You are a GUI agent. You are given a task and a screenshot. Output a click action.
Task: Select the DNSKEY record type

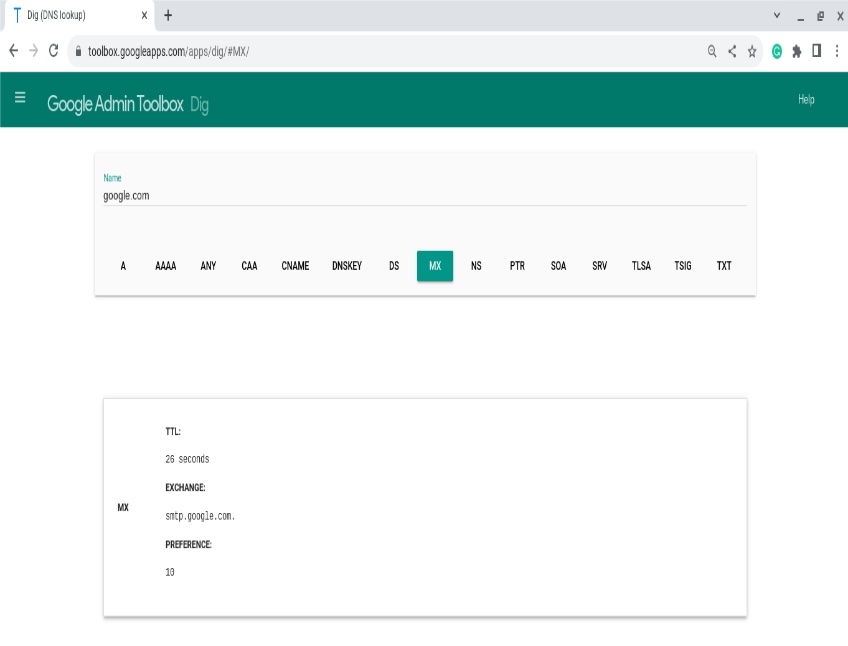click(x=347, y=266)
